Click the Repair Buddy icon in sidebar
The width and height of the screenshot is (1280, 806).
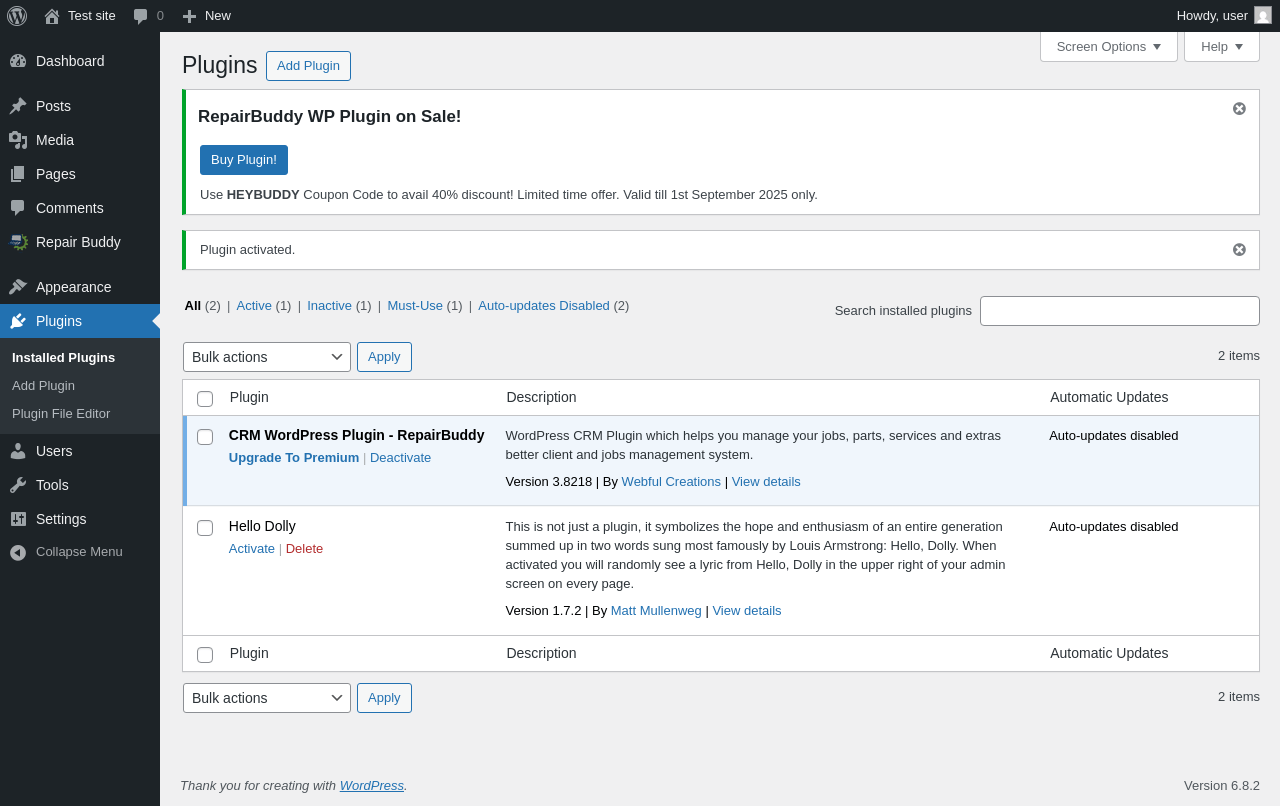point(18,242)
